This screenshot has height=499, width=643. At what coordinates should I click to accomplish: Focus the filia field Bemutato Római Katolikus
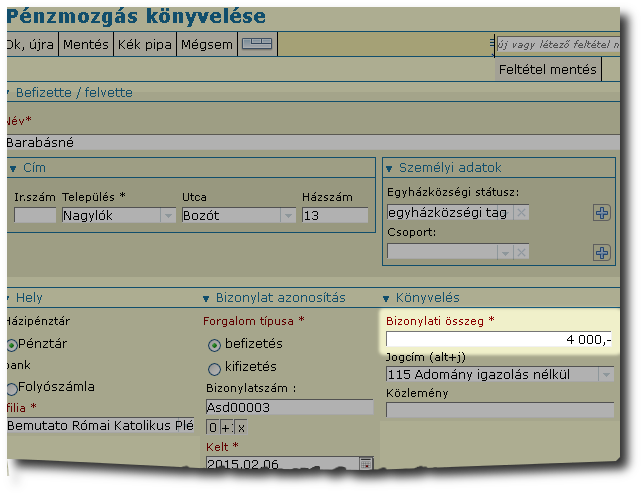point(100,426)
